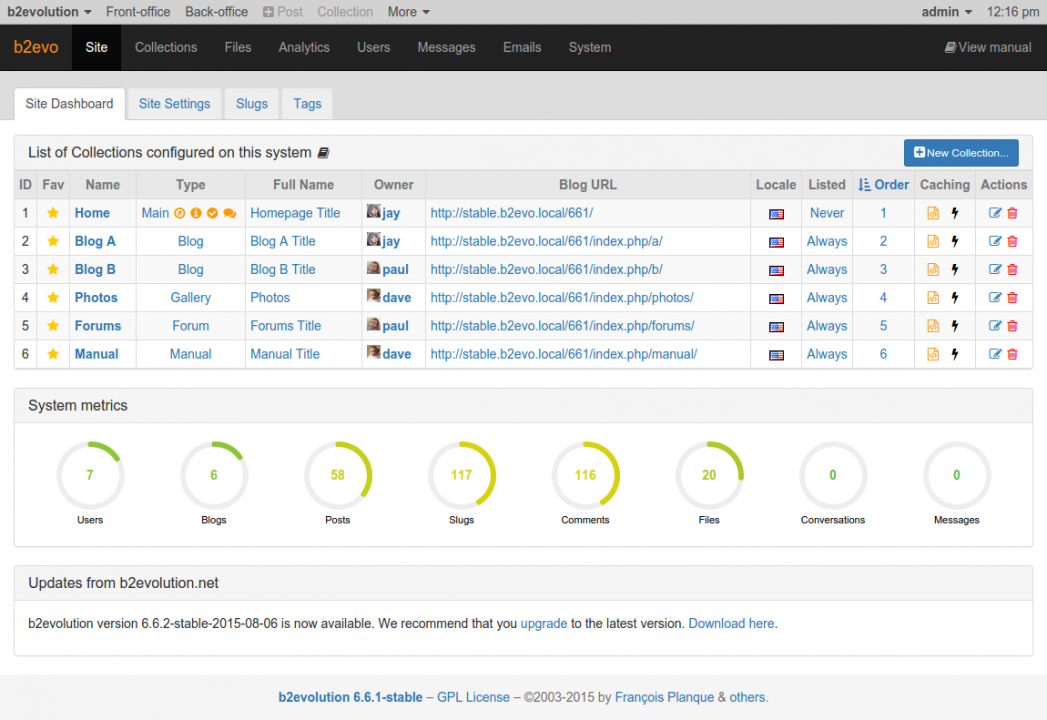Screen dimensions: 1047x720
Task: Open the b2evolution dropdown menu
Action: pyautogui.click(x=49, y=12)
